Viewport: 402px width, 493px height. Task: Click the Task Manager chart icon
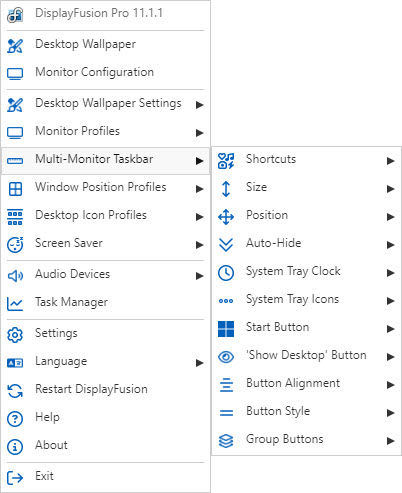(15, 304)
